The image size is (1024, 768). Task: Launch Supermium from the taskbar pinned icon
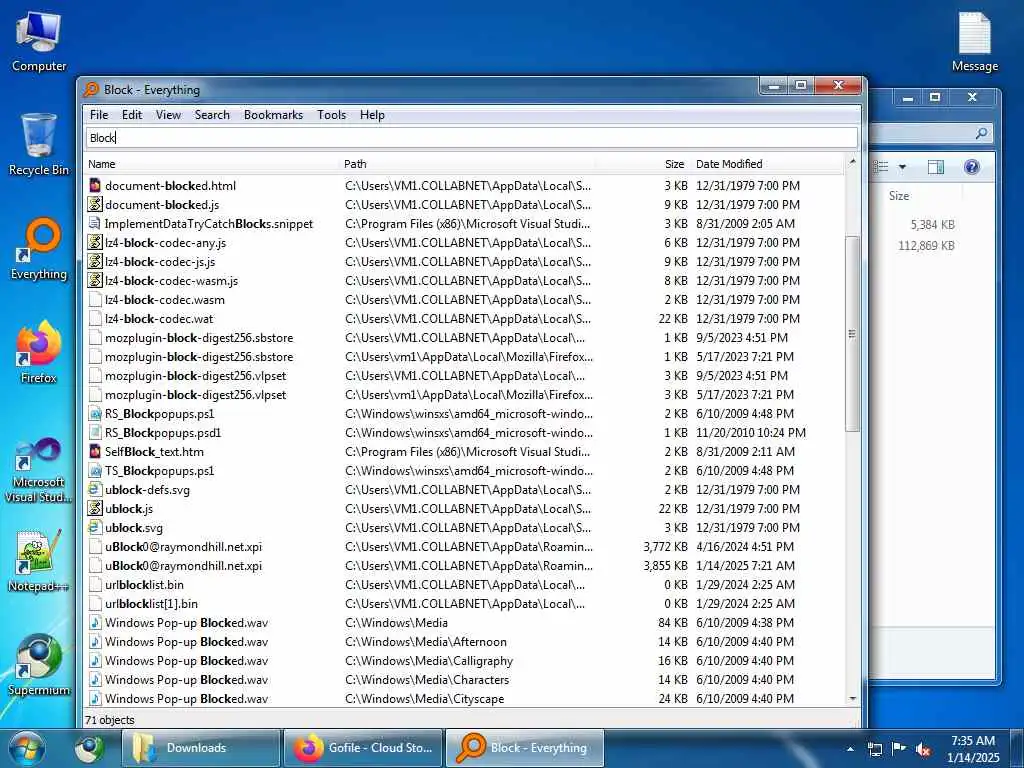click(89, 748)
